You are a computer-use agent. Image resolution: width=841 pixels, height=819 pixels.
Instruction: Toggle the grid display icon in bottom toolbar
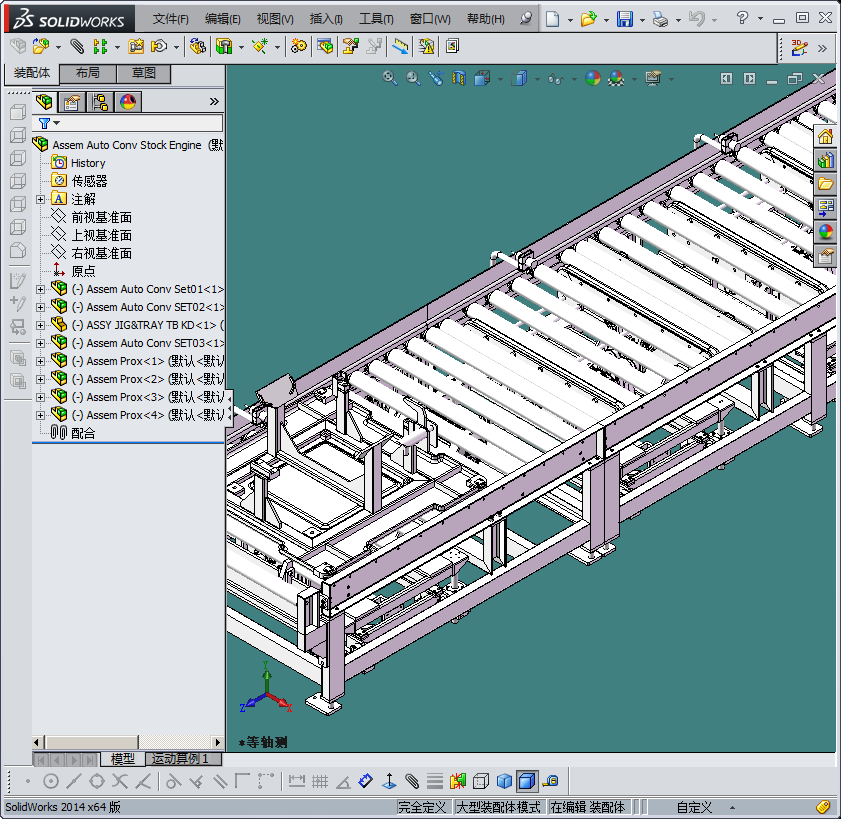(x=319, y=781)
